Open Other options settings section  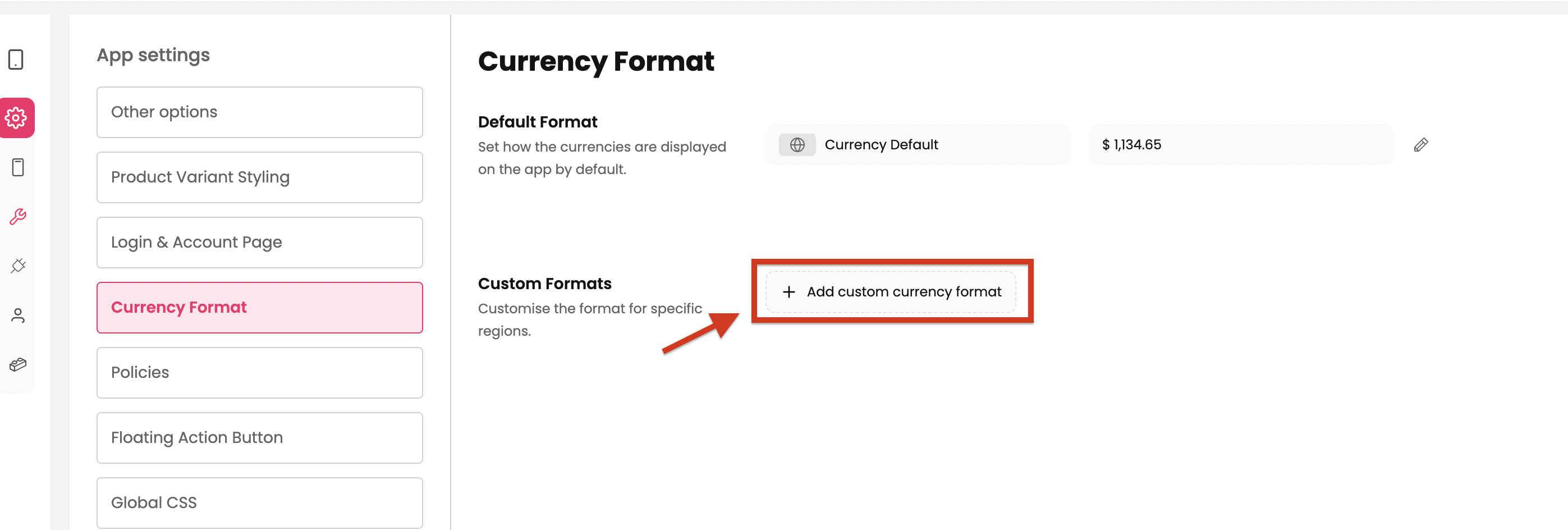(259, 112)
